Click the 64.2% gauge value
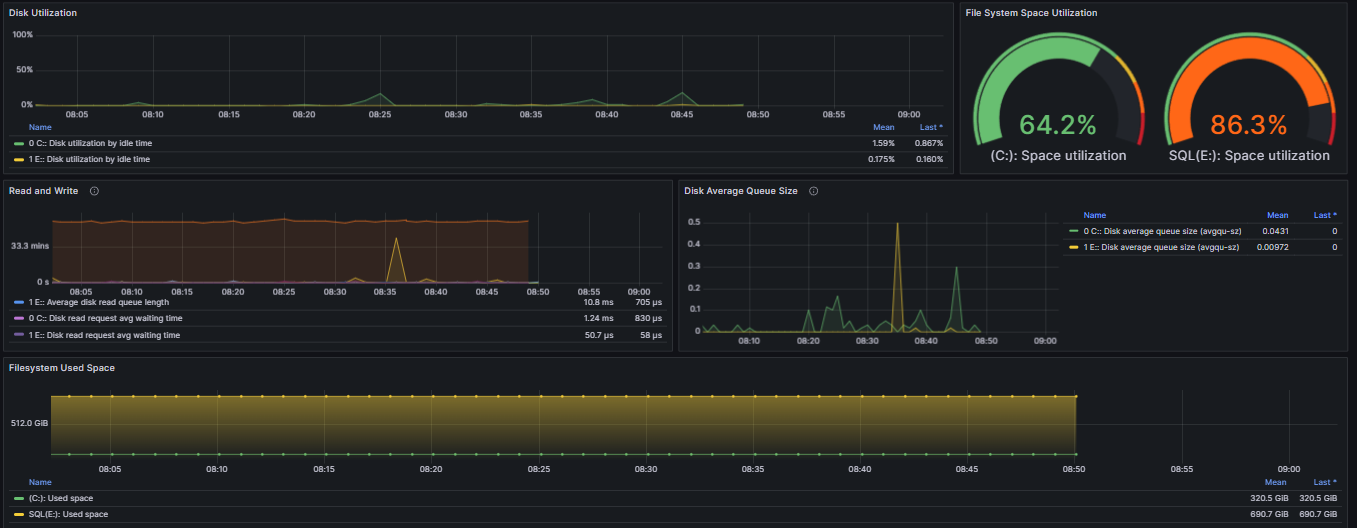The image size is (1357, 528). (1058, 125)
